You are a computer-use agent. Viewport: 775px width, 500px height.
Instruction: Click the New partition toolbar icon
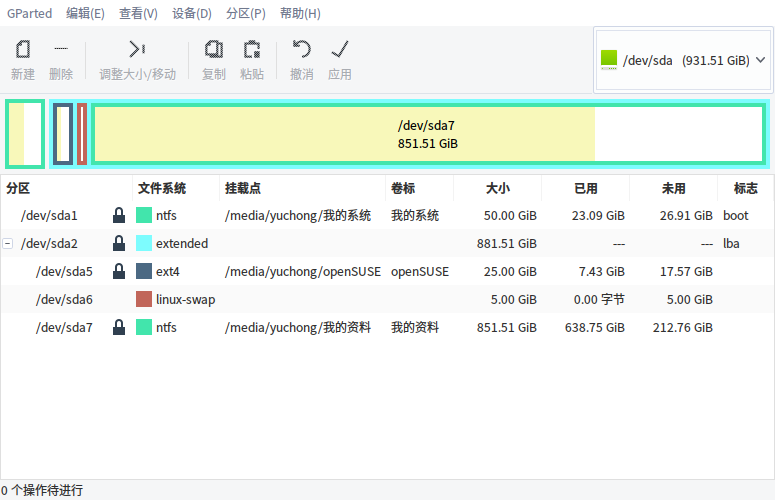tap(23, 49)
